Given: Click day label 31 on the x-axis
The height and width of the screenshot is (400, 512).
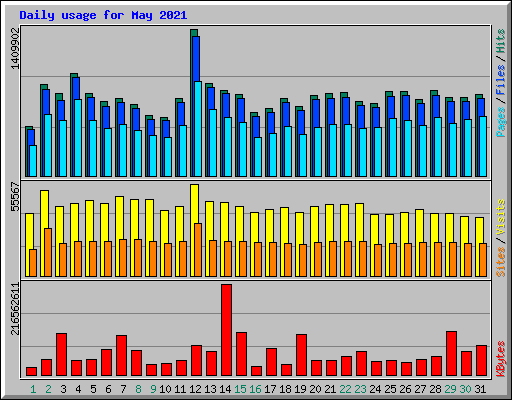Looking at the screenshot, I should click(x=480, y=389).
